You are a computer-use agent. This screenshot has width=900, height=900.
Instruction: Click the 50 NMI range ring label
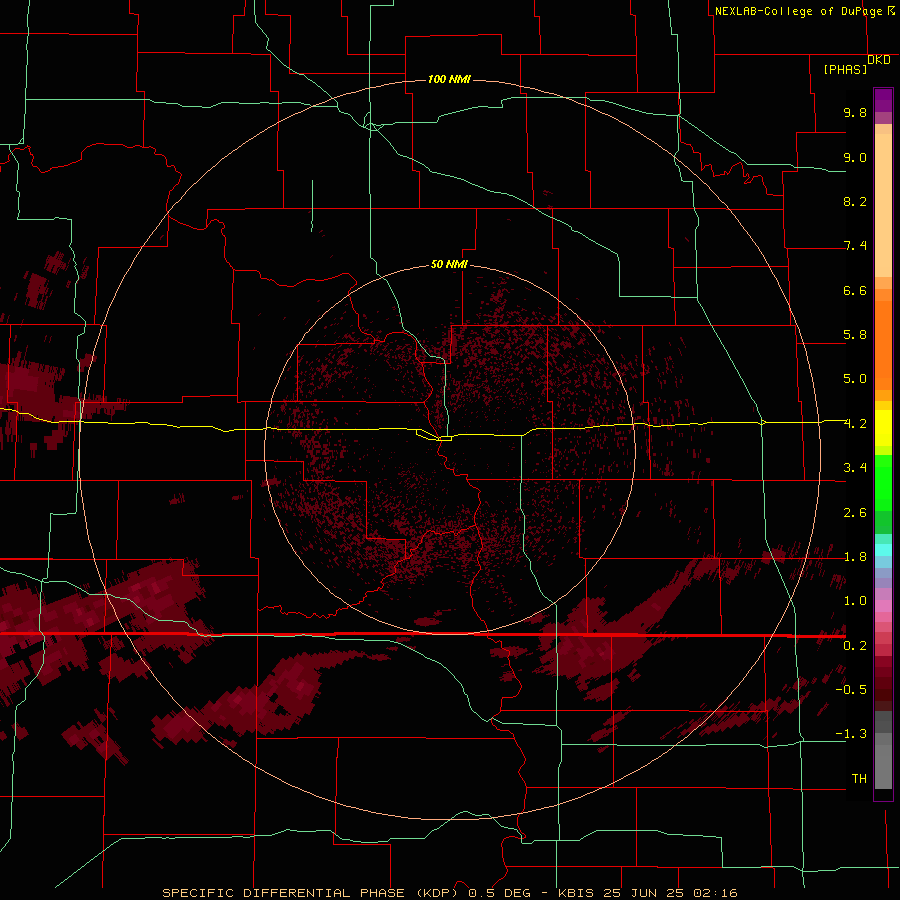tap(449, 264)
